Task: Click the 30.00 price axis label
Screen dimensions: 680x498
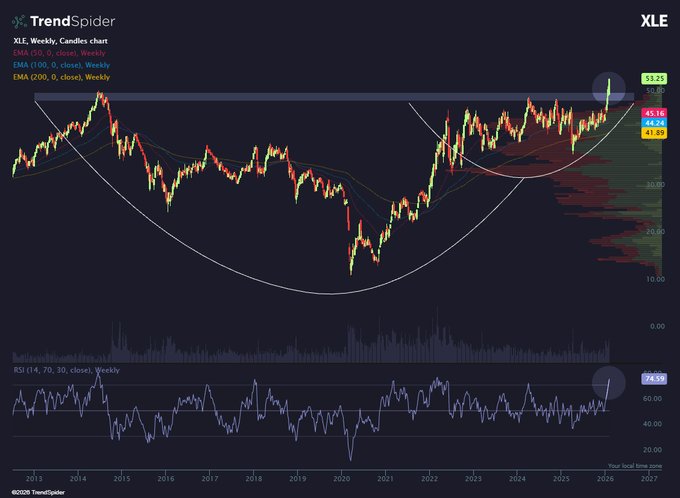Action: (x=655, y=184)
